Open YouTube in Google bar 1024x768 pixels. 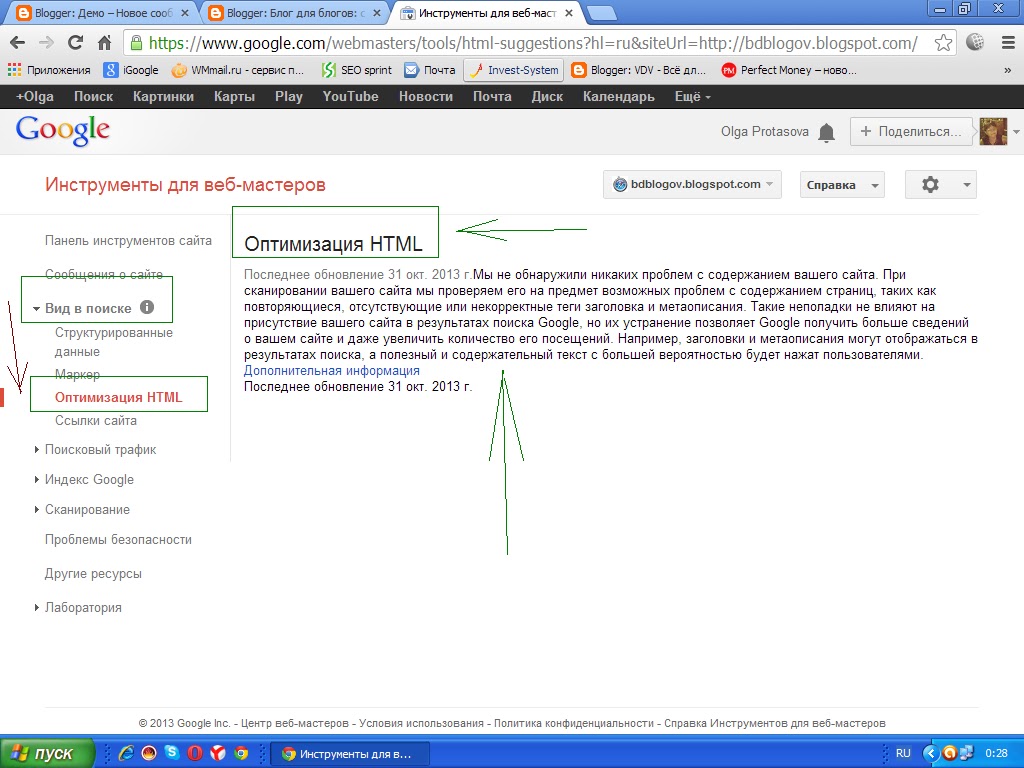point(351,97)
